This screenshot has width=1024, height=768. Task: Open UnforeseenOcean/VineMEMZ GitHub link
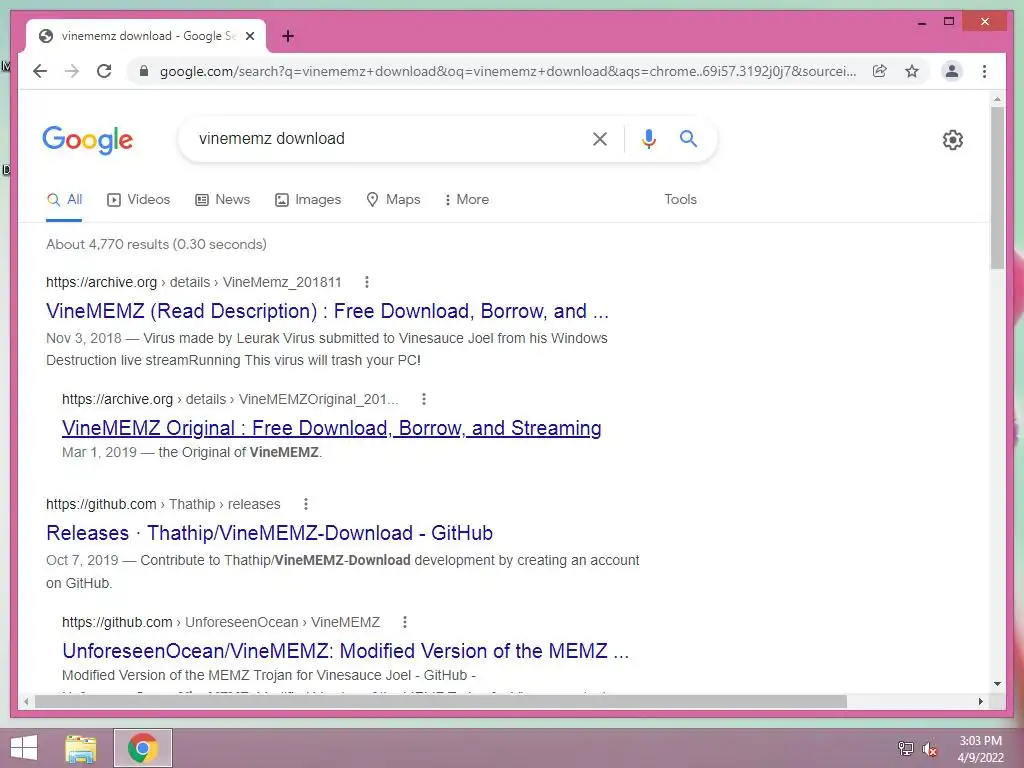[345, 651]
